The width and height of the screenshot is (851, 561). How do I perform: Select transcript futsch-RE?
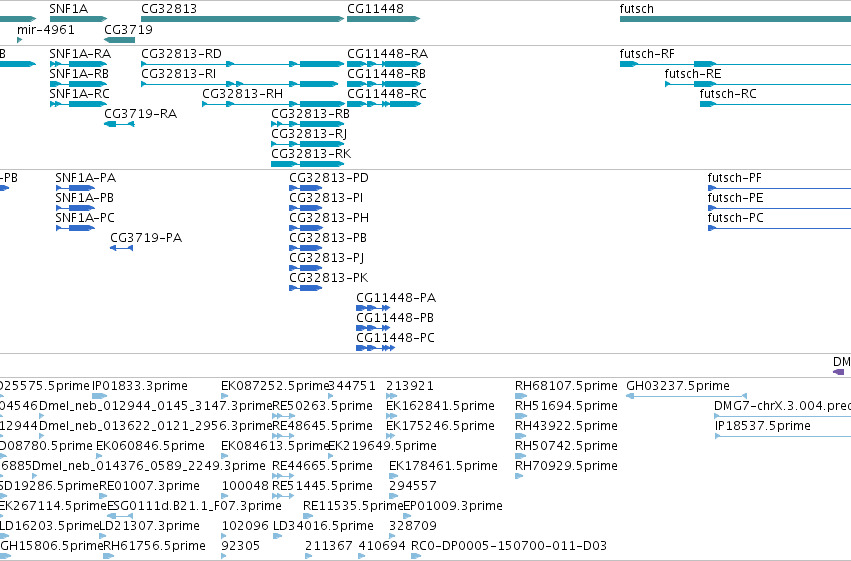[x=758, y=84]
